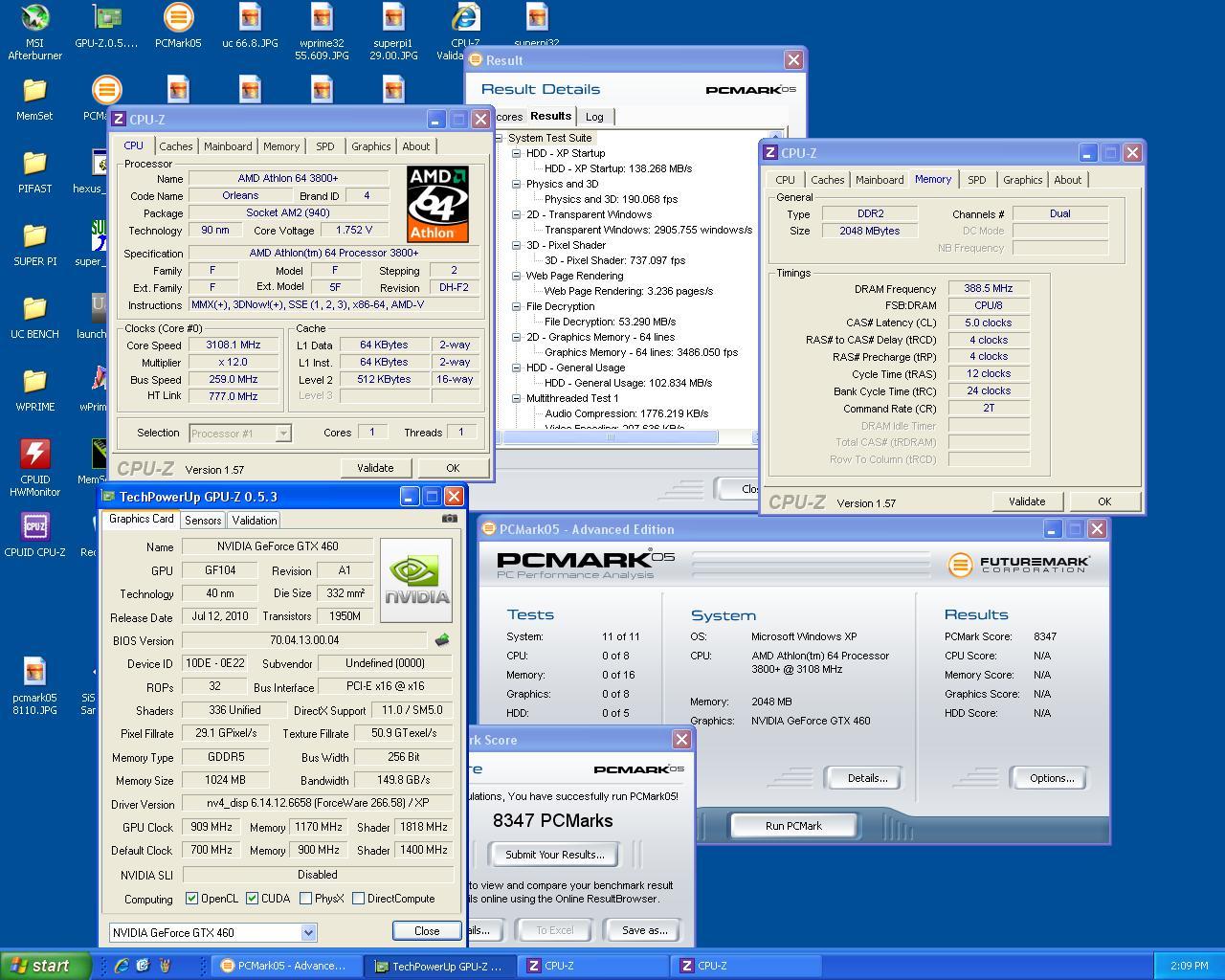Image resolution: width=1225 pixels, height=980 pixels.
Task: Open PCMark05 system Details button
Action: pos(867,778)
